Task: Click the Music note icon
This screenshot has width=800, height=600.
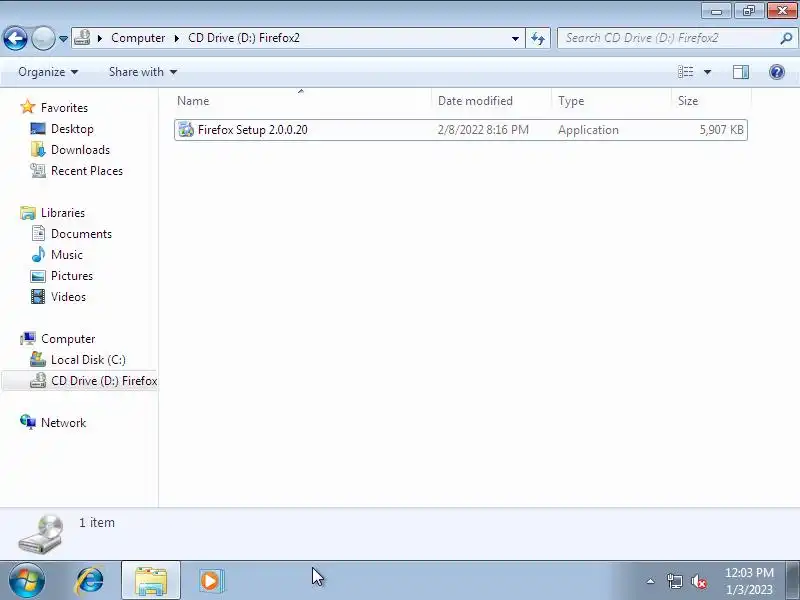Action: click(x=38, y=254)
